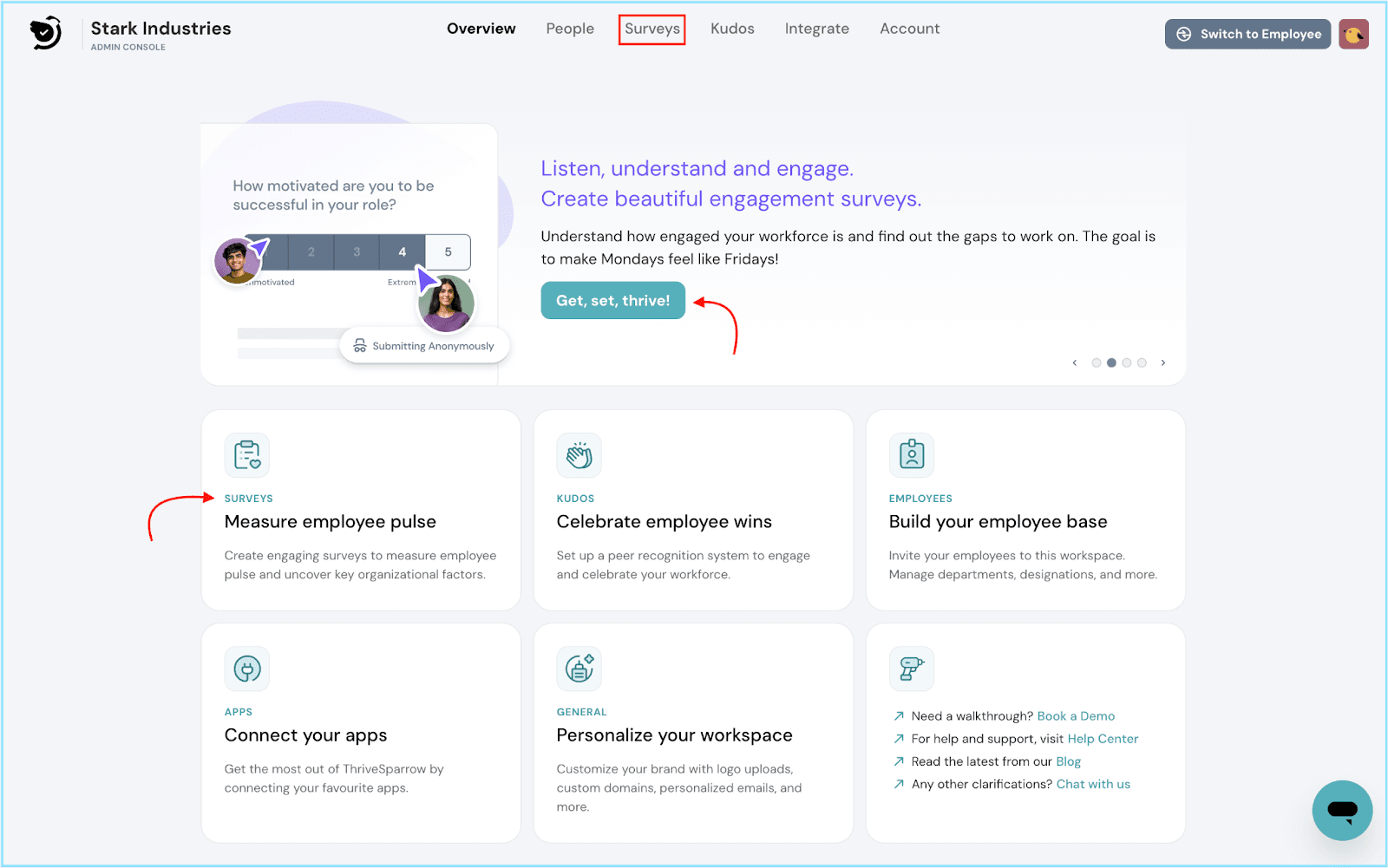Click the Apps plug icon
The image size is (1388, 868).
(247, 669)
